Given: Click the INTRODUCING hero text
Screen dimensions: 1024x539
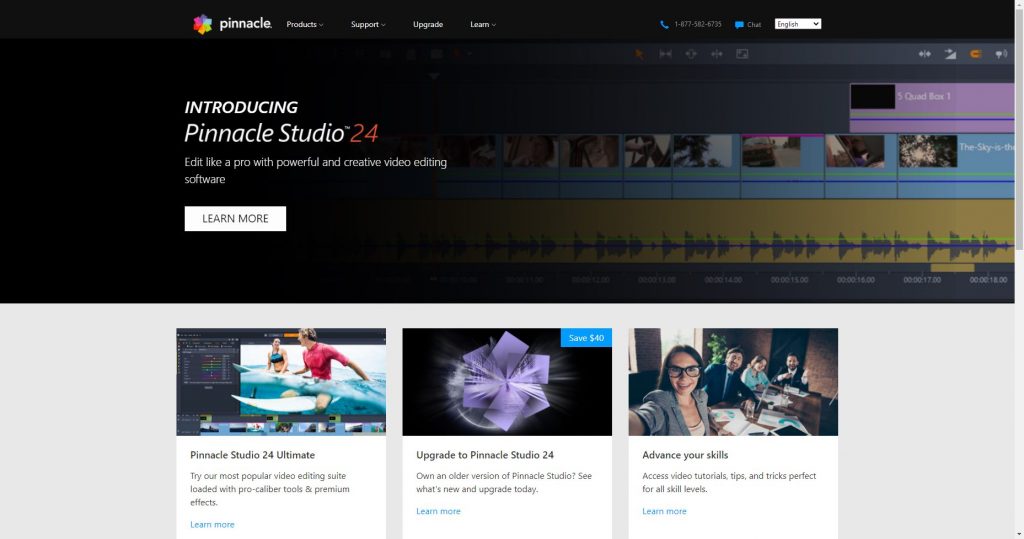Looking at the screenshot, I should [241, 107].
